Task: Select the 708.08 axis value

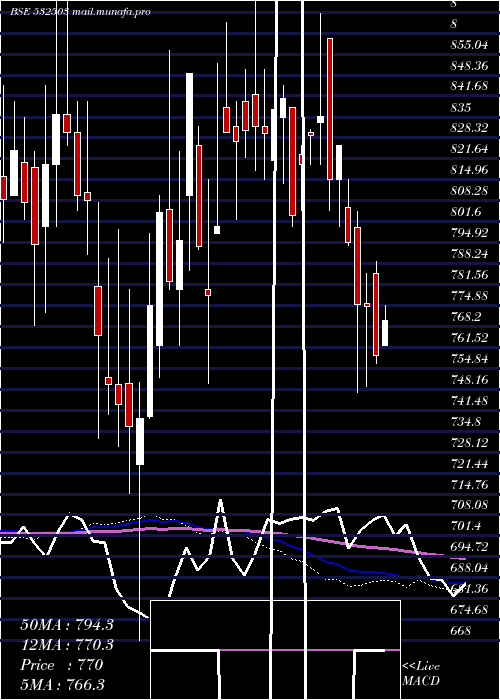Action: point(471,506)
